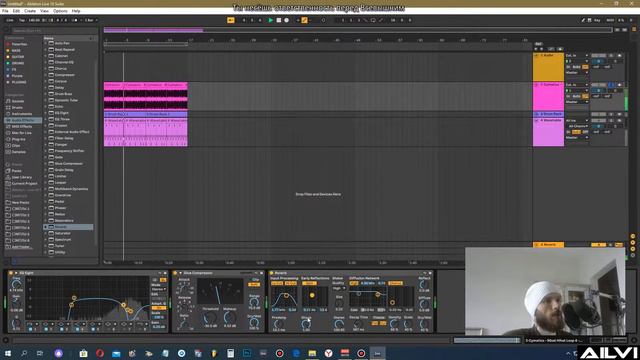Image resolution: width=640 pixels, height=360 pixels.
Task: Click the Link button in control bar
Action: click(10, 20)
